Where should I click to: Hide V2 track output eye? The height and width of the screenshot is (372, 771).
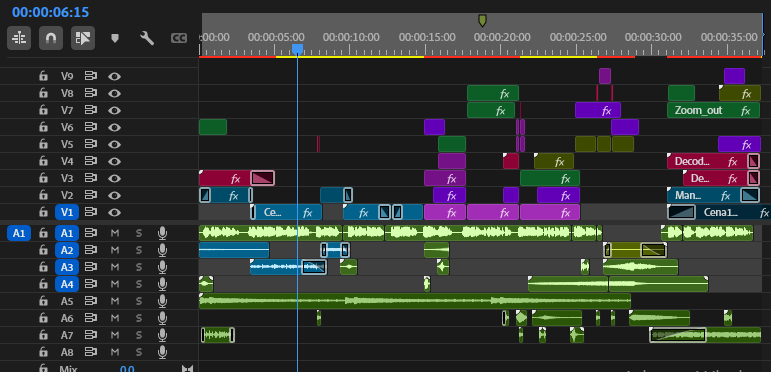click(115, 196)
